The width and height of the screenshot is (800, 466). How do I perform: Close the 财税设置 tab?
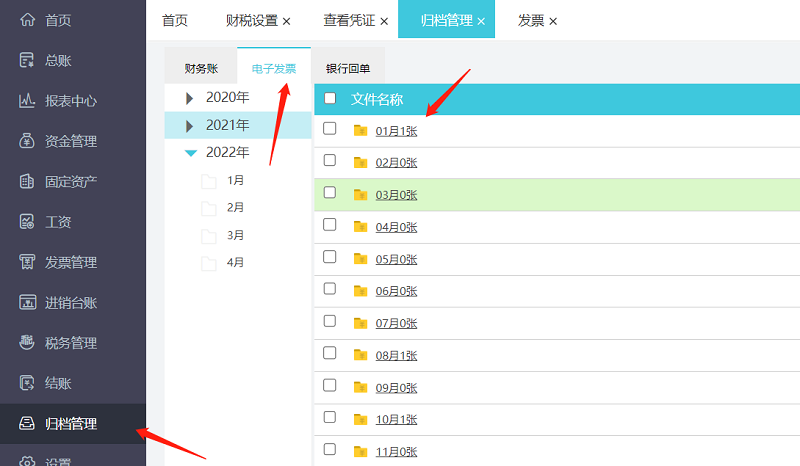pos(287,21)
